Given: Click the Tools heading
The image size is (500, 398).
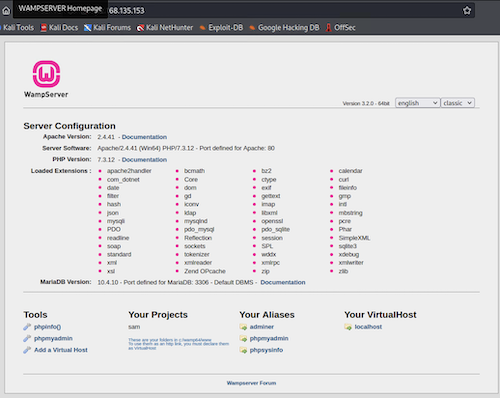Looking at the screenshot, I should pos(35,315).
